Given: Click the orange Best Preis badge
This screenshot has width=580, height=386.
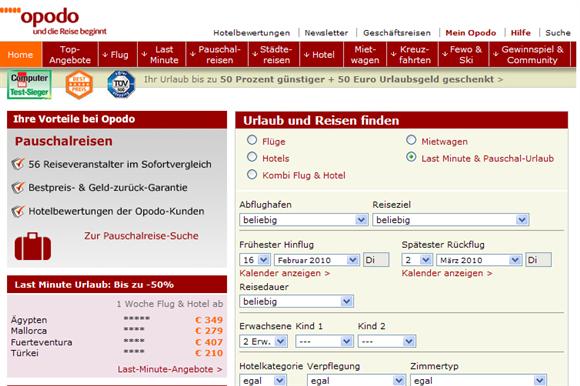Looking at the screenshot, I should click(x=79, y=85).
